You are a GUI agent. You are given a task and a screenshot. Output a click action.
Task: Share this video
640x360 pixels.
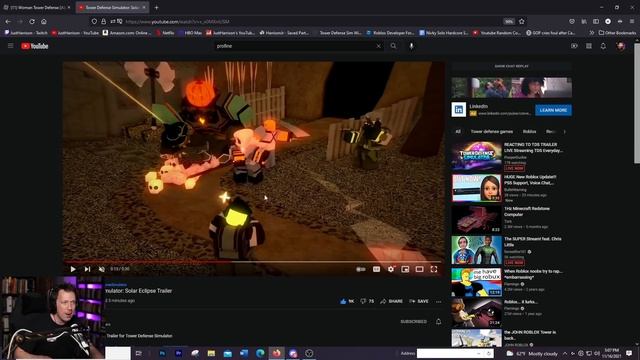[391, 301]
